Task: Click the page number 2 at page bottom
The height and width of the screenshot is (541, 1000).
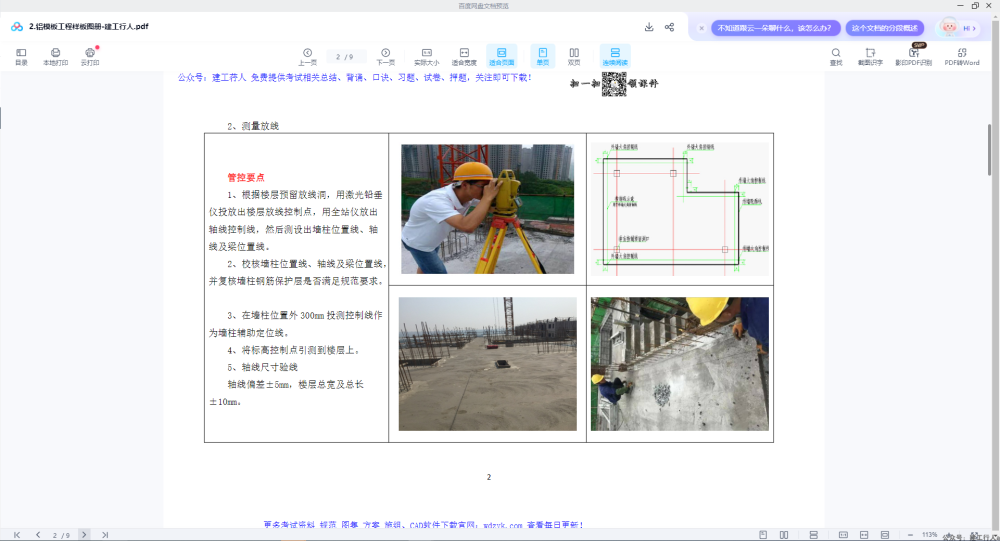Action: 489,477
